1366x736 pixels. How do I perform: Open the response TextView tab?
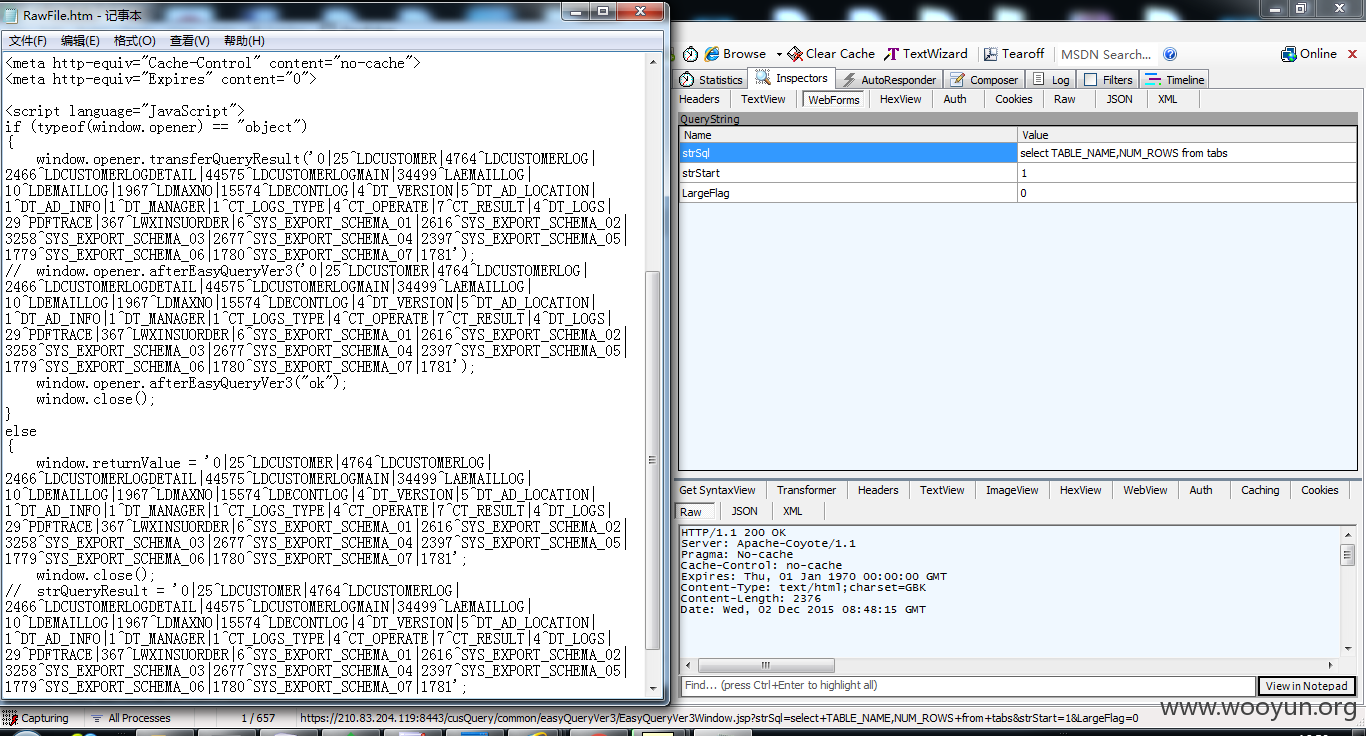942,490
